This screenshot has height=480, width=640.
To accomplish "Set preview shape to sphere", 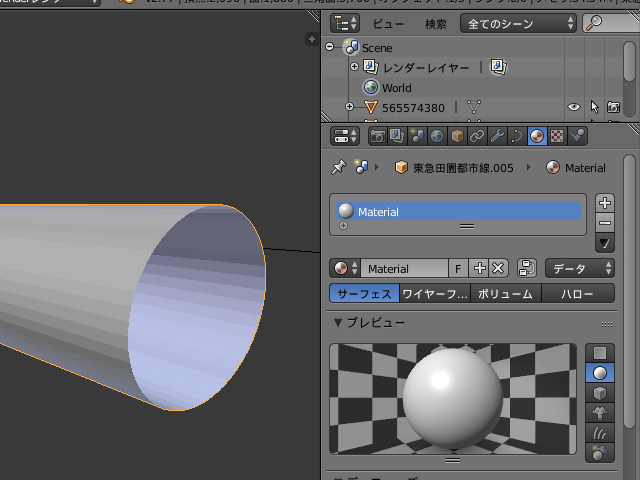I will tap(600, 373).
